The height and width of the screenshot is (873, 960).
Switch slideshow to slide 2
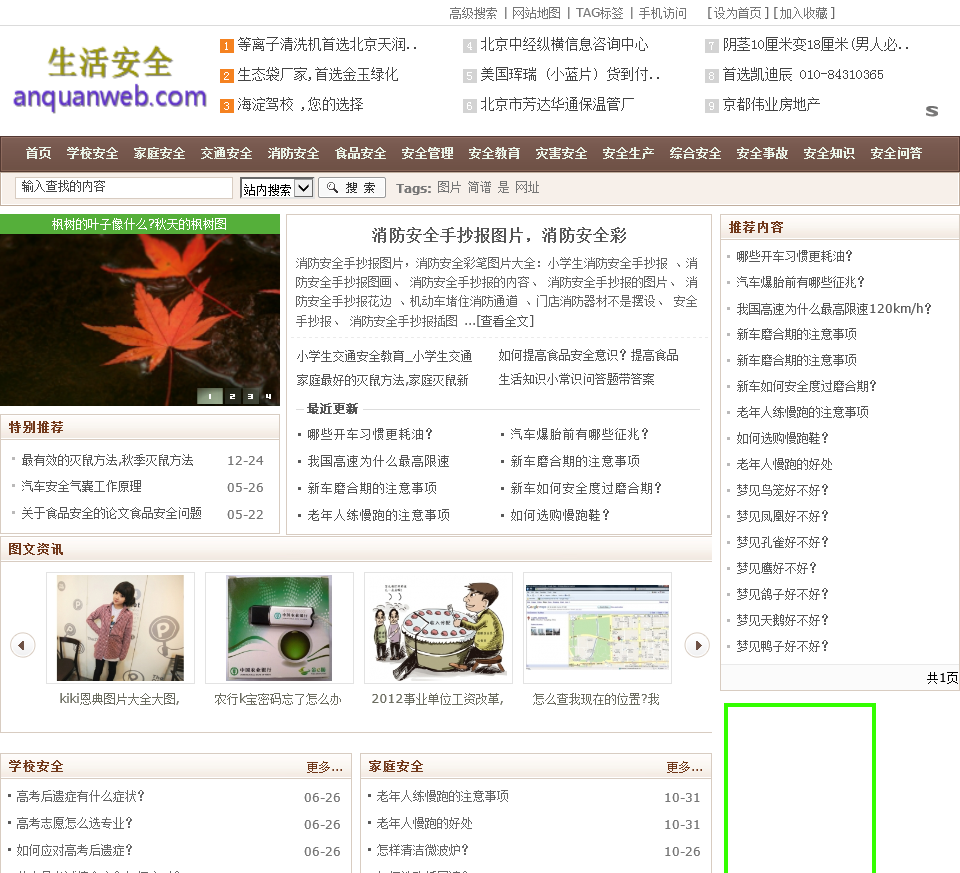click(x=232, y=396)
